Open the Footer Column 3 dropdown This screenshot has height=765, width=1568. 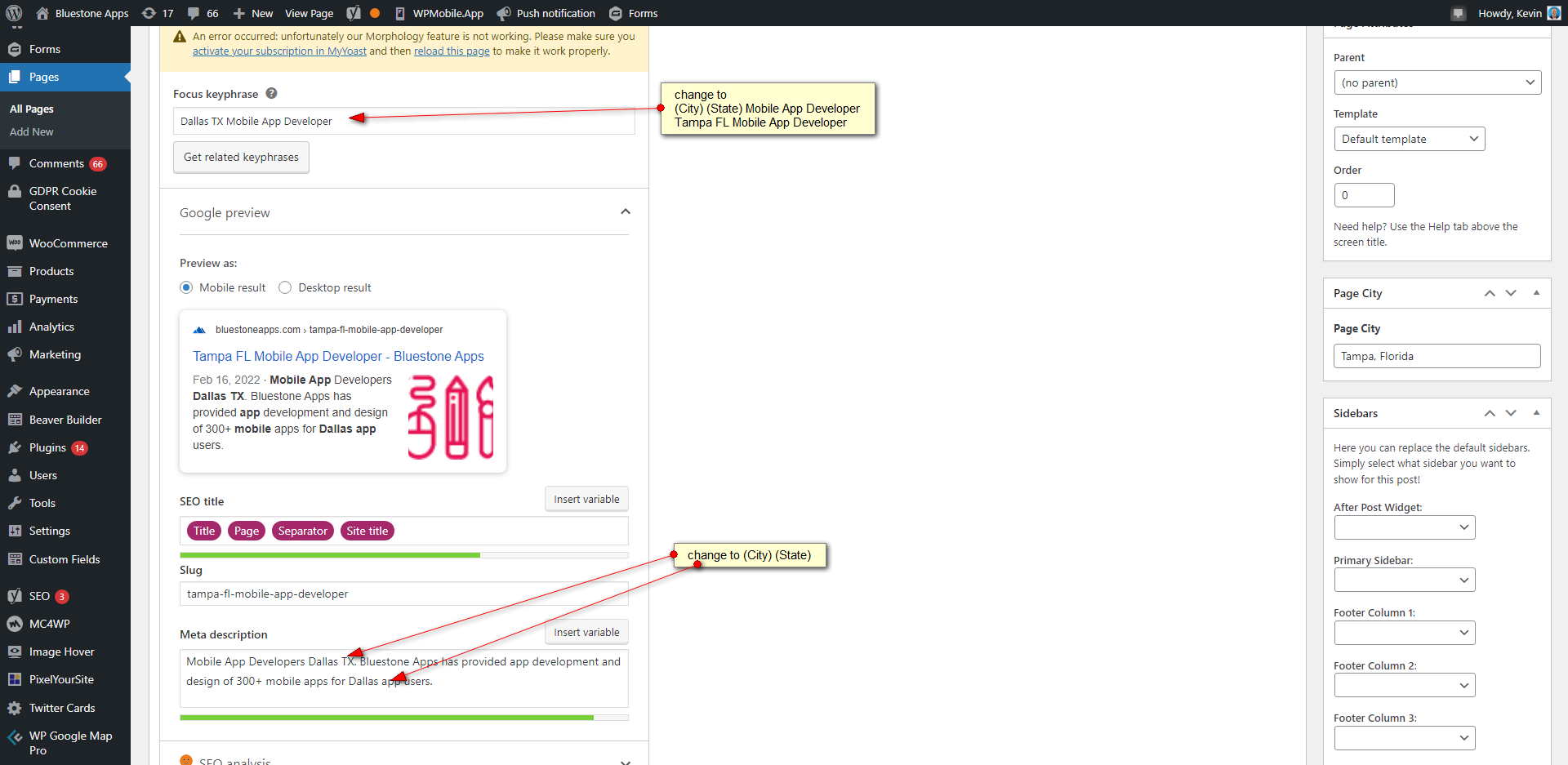(x=1405, y=738)
